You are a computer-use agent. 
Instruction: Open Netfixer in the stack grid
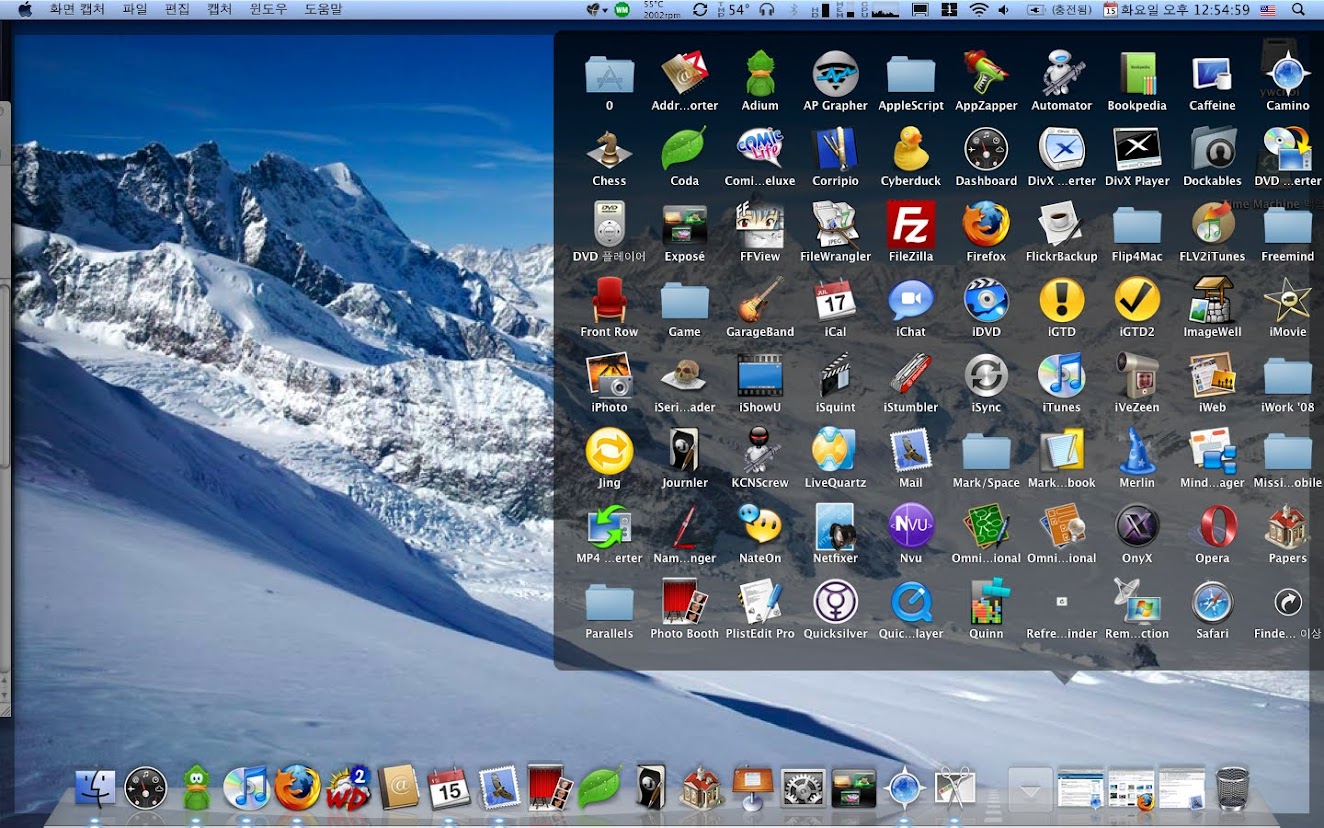[835, 528]
